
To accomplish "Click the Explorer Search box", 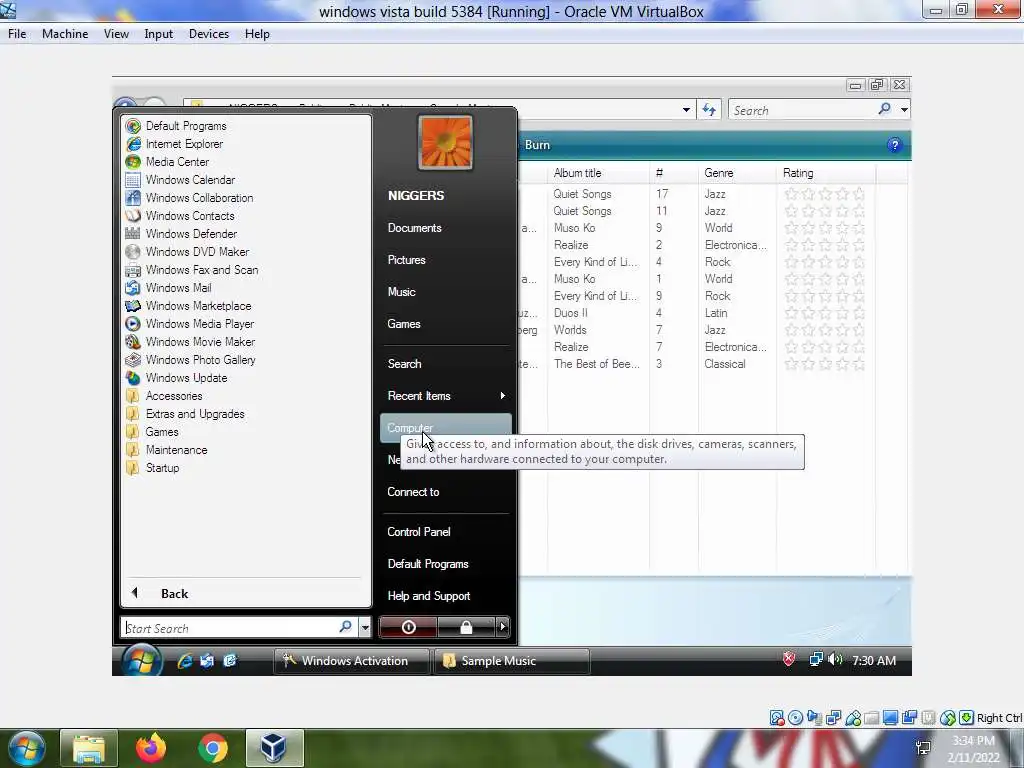I will click(803, 110).
